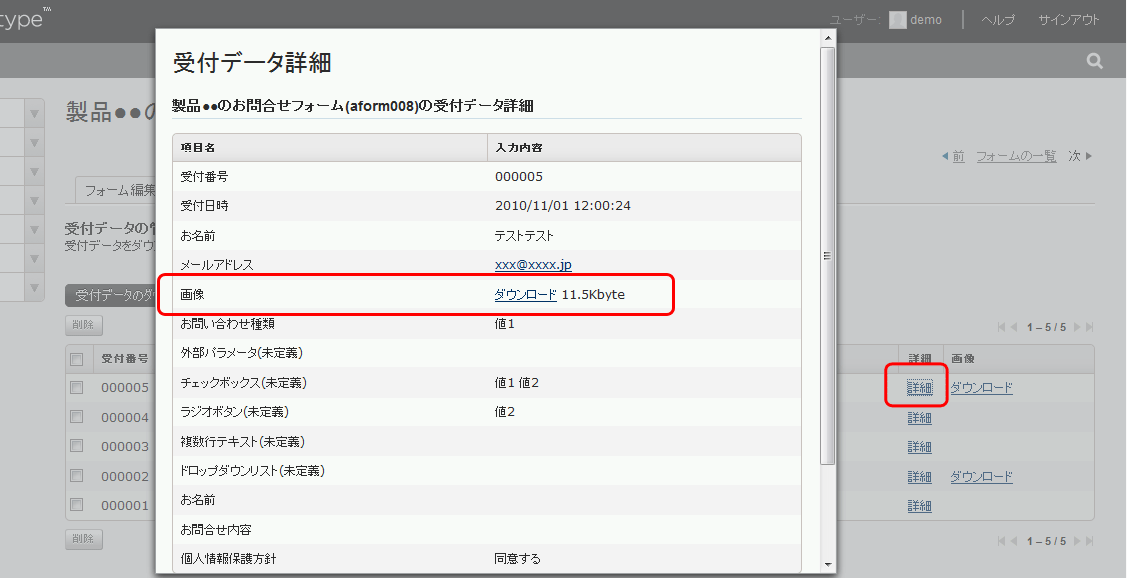Expand the second sidebar dropdown arrow
Image resolution: width=1127 pixels, height=578 pixels.
[34, 142]
